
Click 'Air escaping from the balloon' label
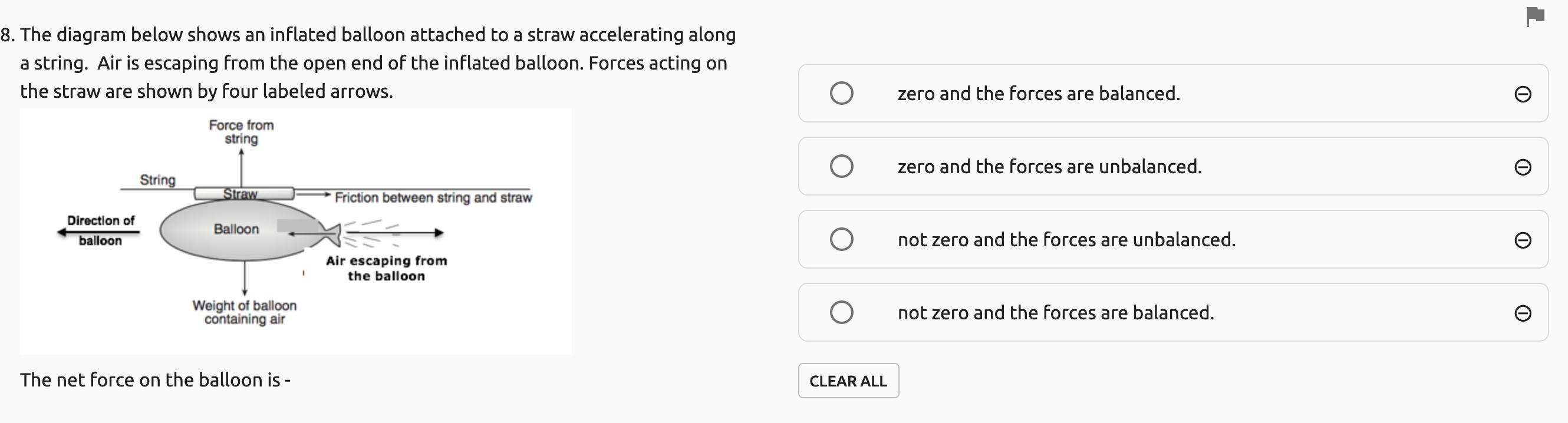pyautogui.click(x=386, y=269)
